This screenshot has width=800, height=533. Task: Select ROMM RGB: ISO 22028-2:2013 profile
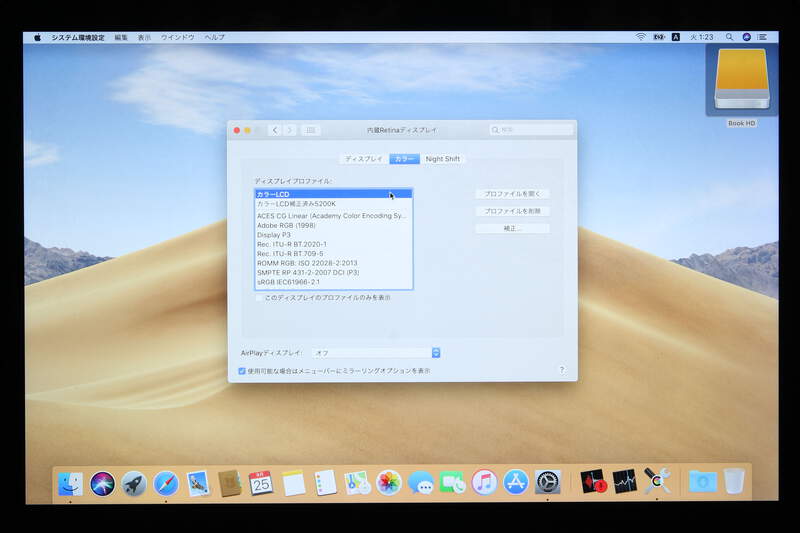pos(334,263)
